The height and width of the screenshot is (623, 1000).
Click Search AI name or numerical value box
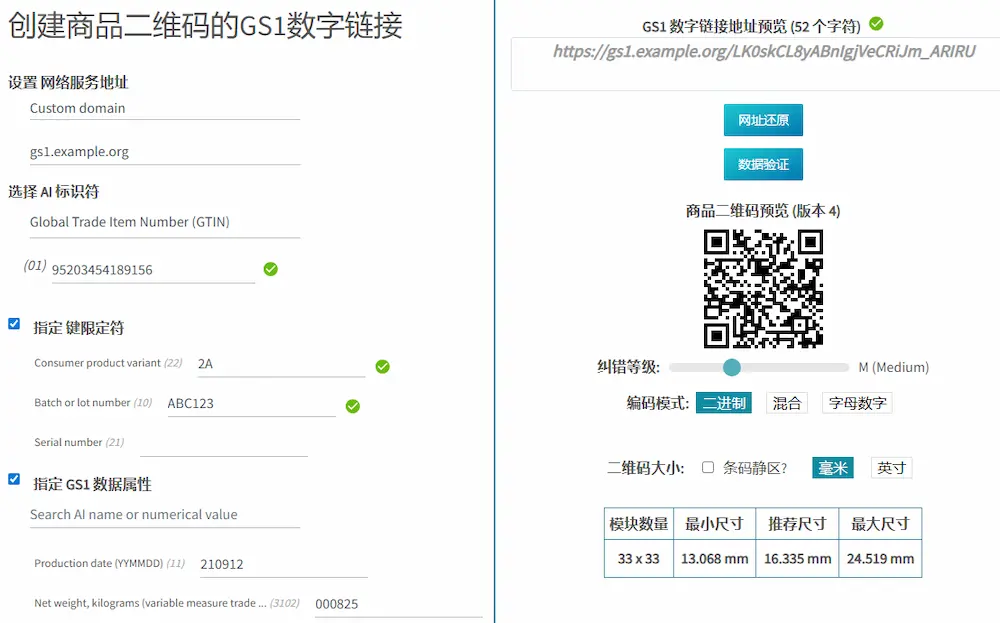(165, 515)
